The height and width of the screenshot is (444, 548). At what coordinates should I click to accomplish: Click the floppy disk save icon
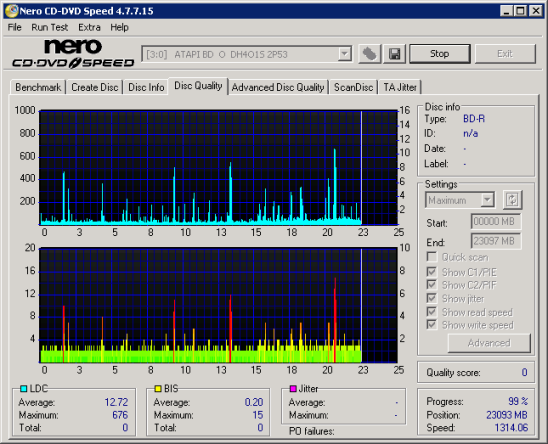tap(395, 54)
